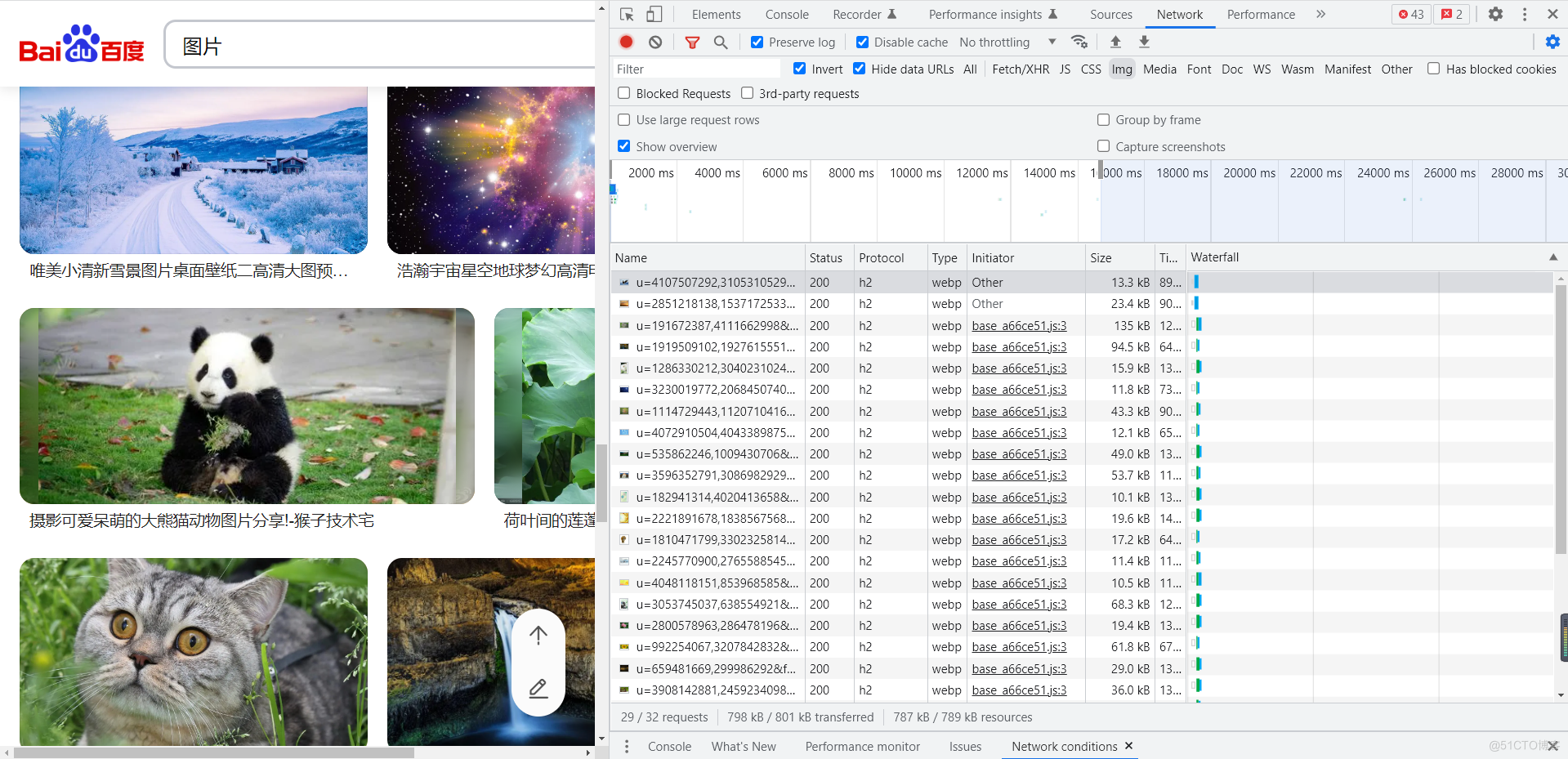The height and width of the screenshot is (759, 1568).
Task: Sort requests by Size column header
Action: pos(1119,257)
